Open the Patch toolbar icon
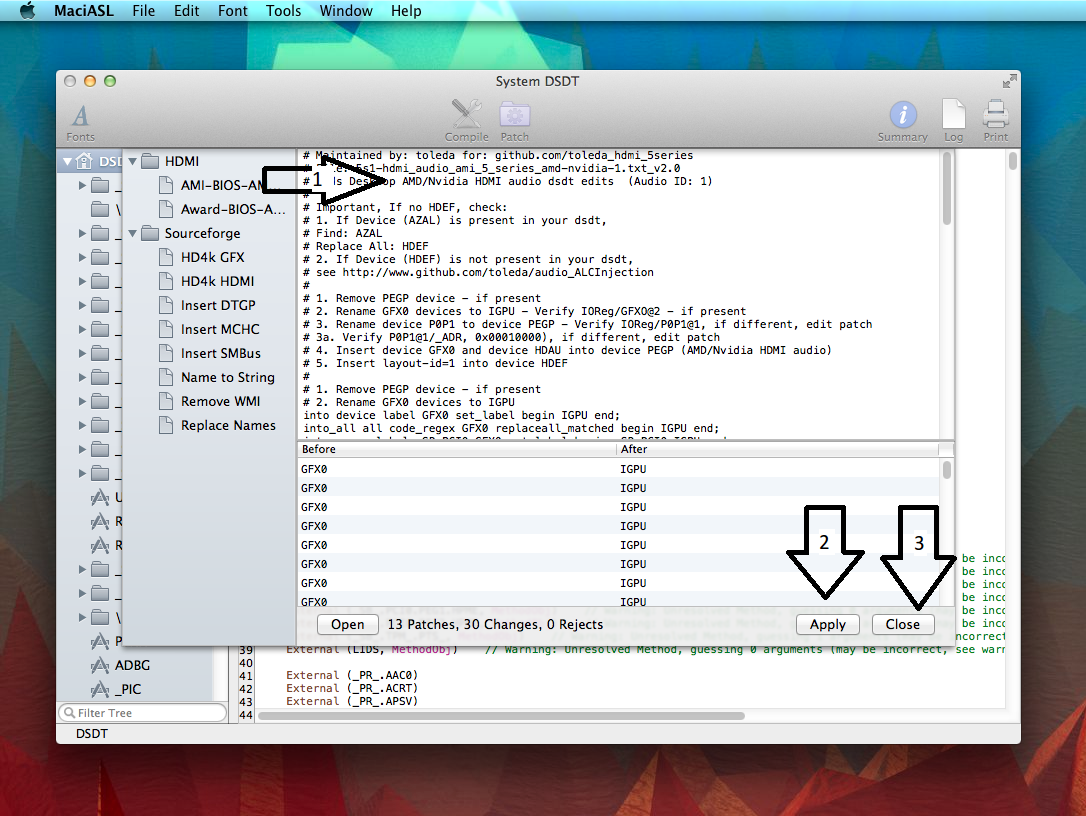This screenshot has height=816, width=1086. pos(515,114)
